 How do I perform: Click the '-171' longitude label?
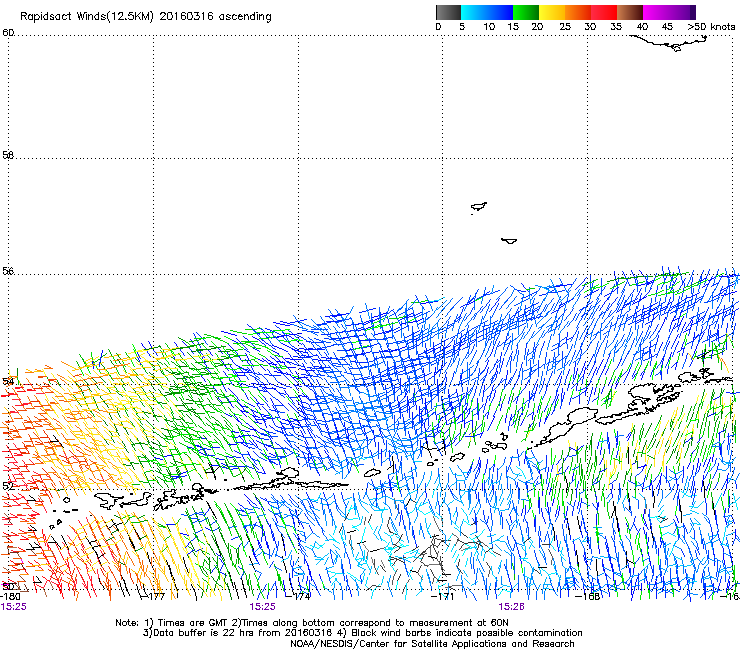point(443,596)
